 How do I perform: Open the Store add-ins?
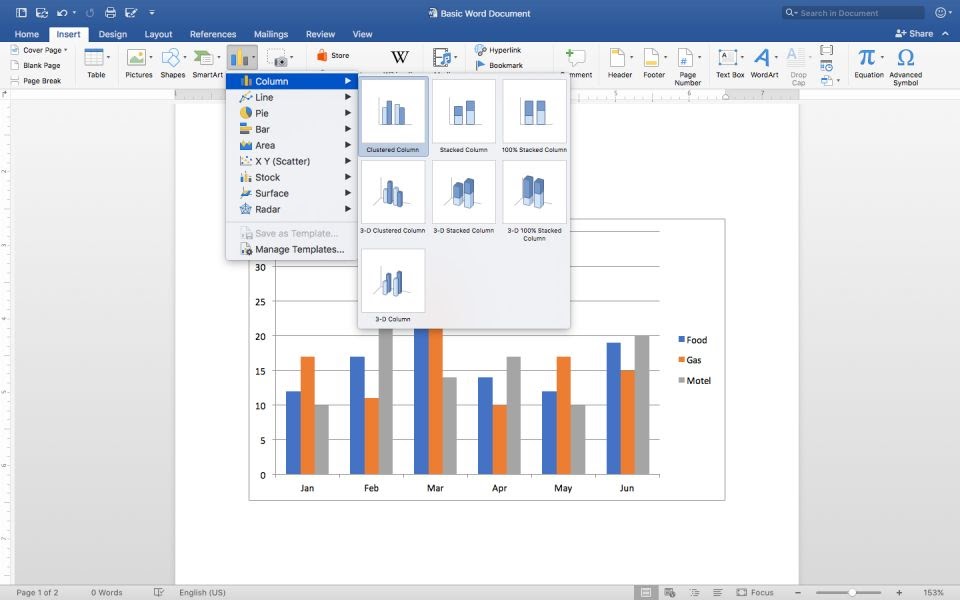(333, 56)
